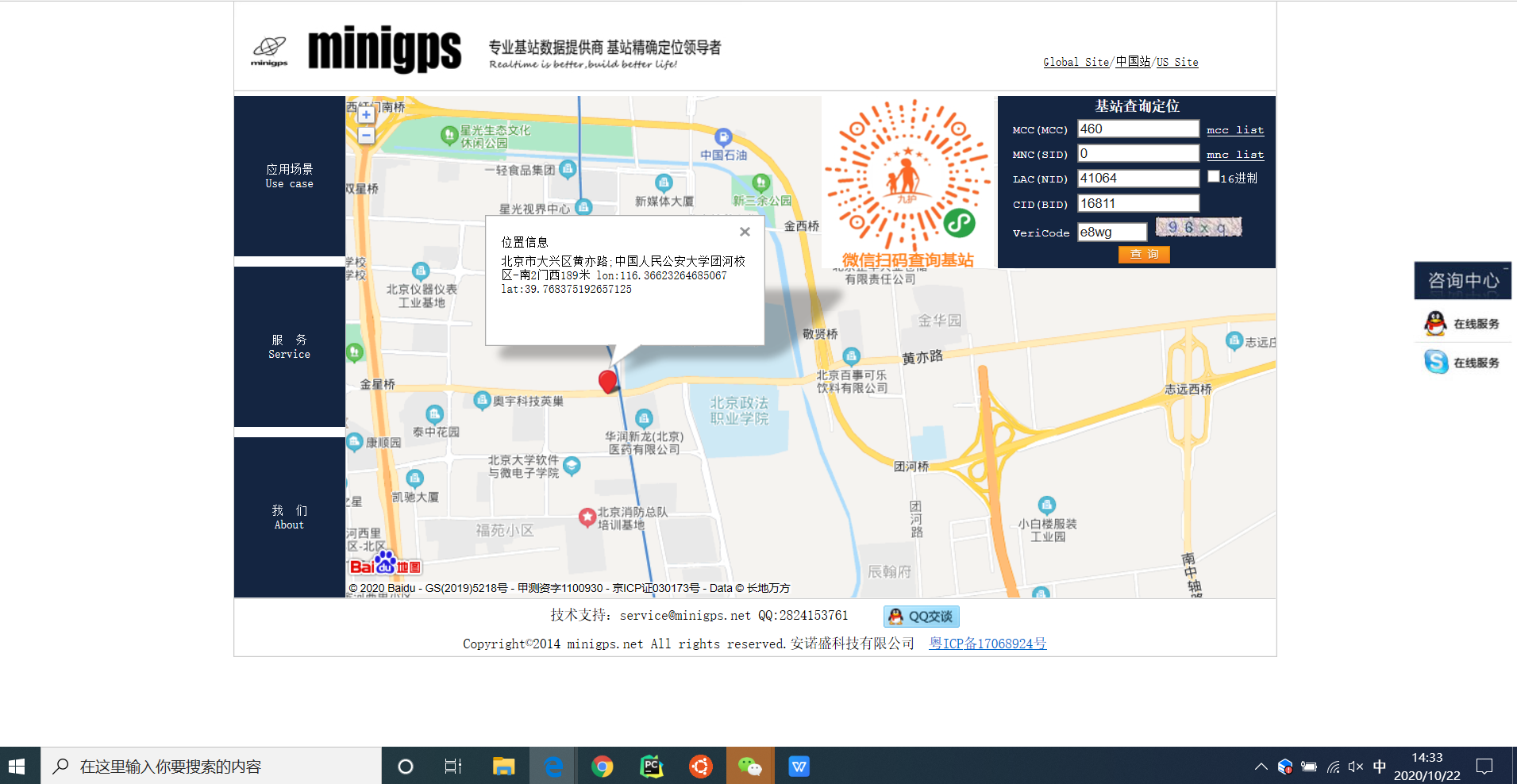Open the Windows Start menu
Viewport: 1517px width, 784px height.
point(17,766)
